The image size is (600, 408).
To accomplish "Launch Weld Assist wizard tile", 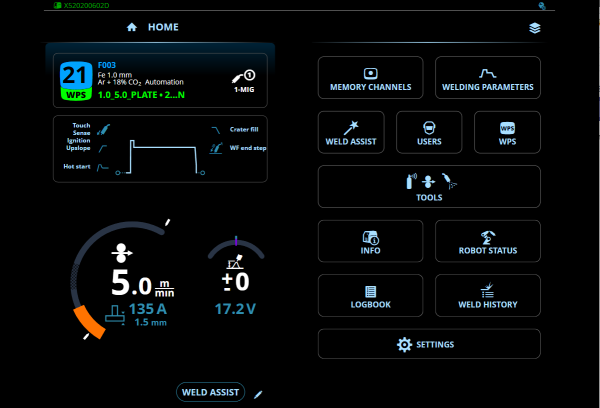I will (x=350, y=135).
